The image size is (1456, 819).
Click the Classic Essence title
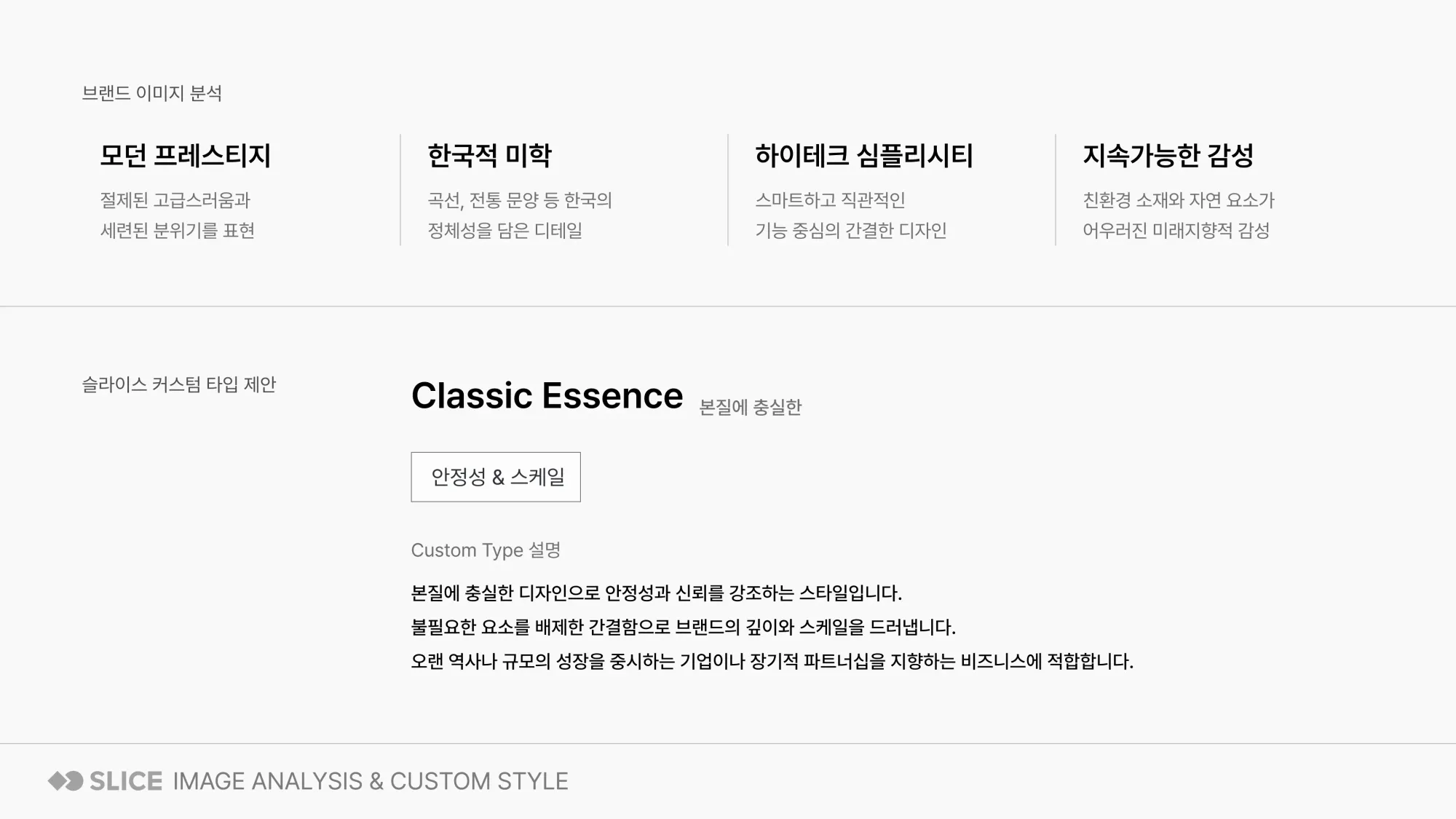click(x=547, y=396)
